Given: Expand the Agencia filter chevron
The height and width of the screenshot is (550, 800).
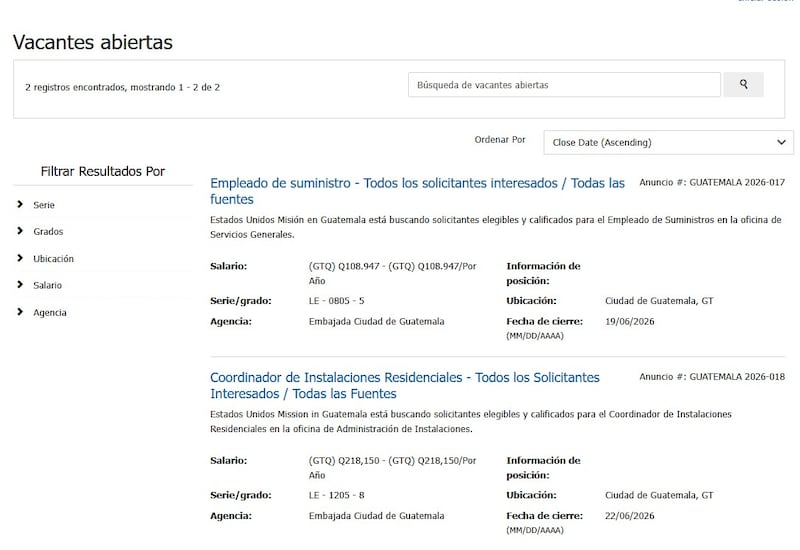Looking at the screenshot, I should [x=20, y=311].
